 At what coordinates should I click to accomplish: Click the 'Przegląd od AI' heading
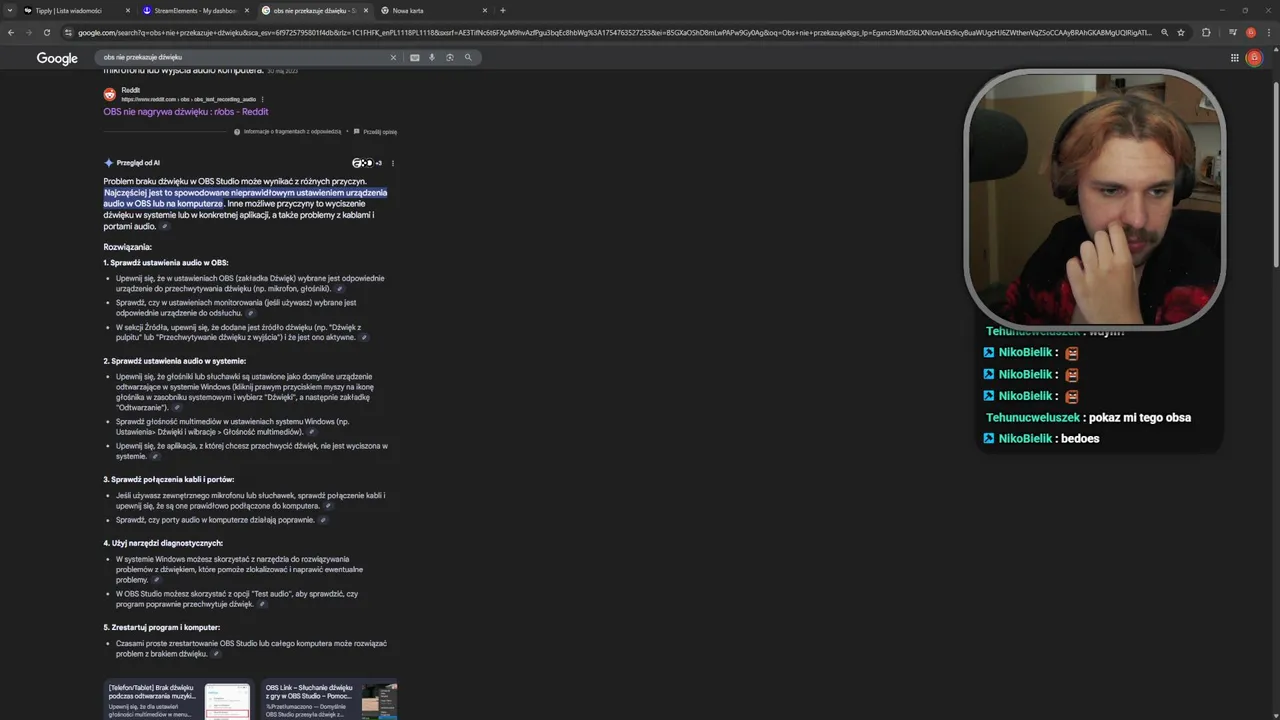138,163
